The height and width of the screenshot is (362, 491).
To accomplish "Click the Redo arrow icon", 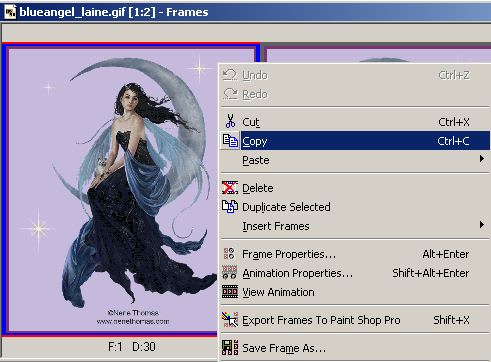I will pos(230,94).
